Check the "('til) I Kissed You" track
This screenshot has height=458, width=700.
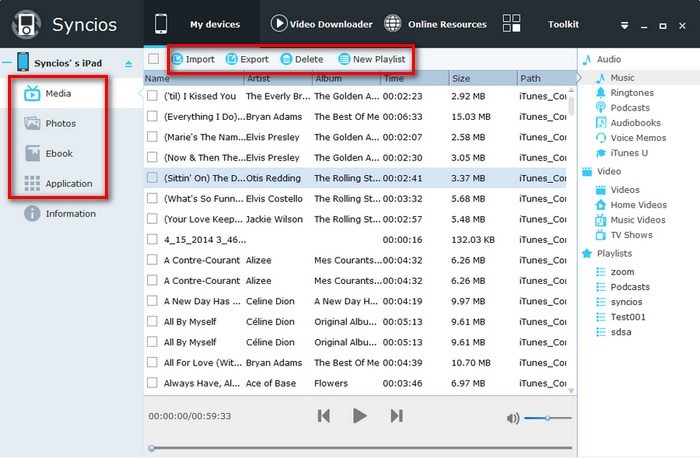[x=152, y=96]
